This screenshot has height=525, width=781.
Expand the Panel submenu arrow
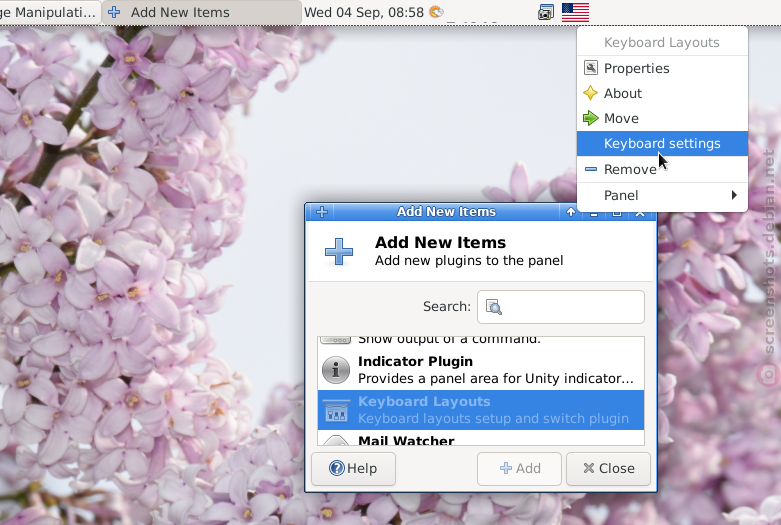734,195
